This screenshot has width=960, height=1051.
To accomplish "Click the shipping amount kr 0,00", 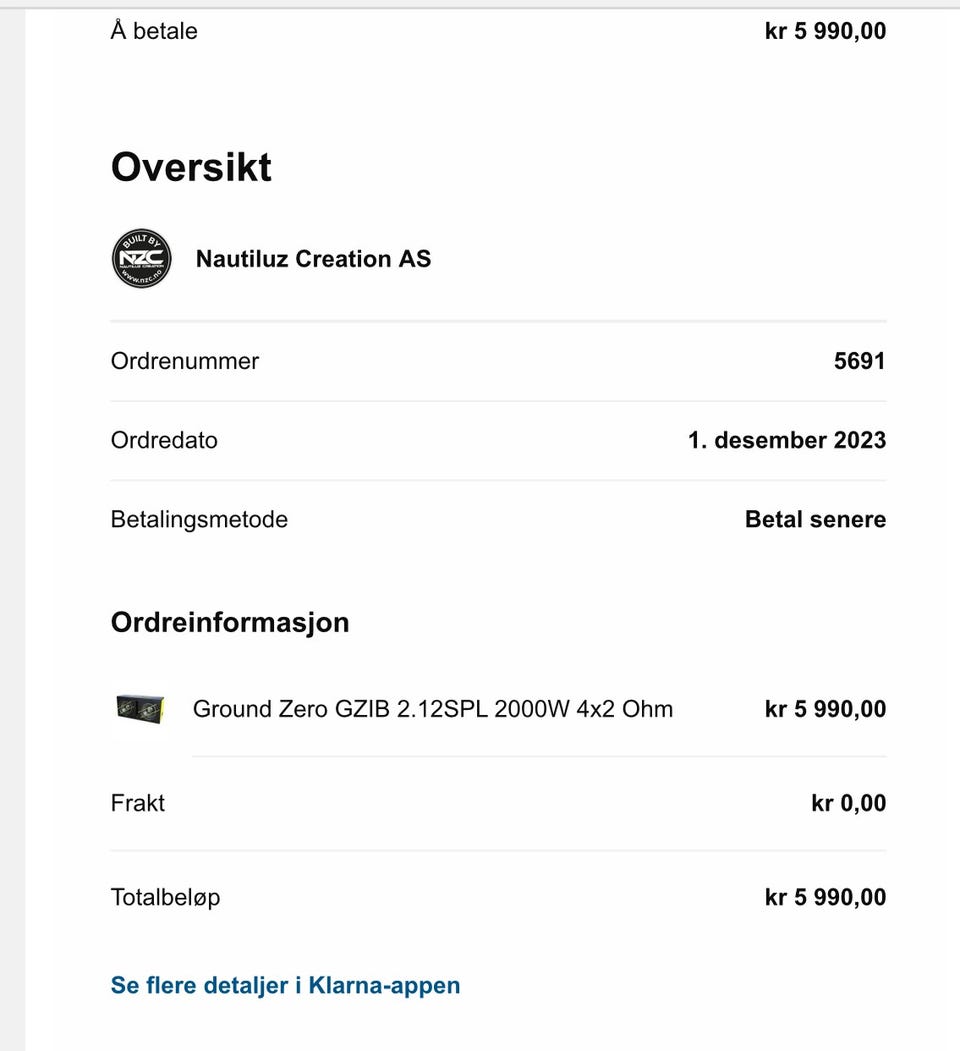I will tap(848, 803).
